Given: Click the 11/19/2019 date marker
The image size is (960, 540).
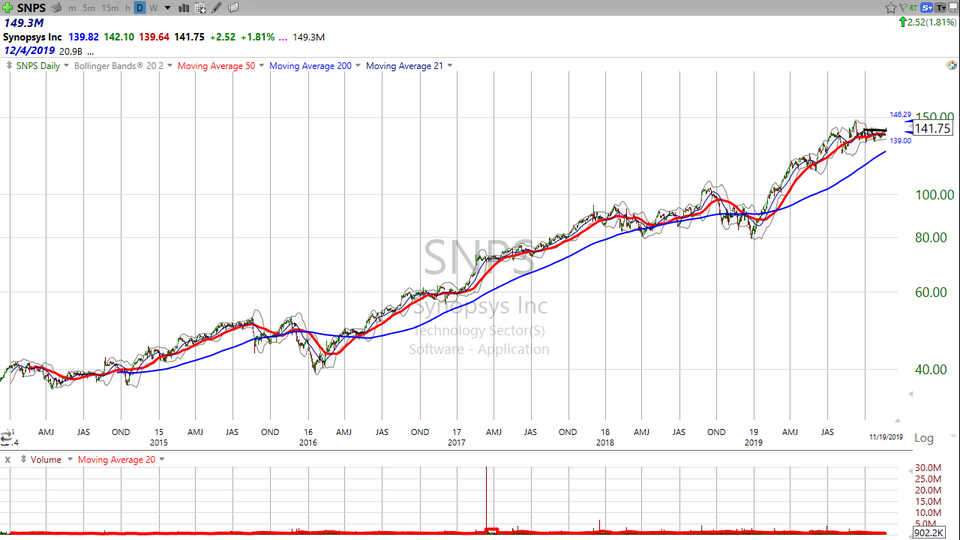Looking at the screenshot, I should 886,437.
